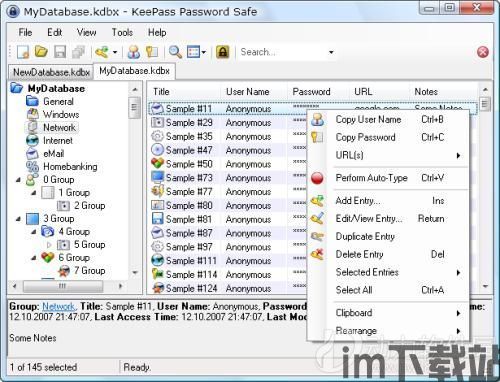Click the Show Entries toolbar icon
Screen dimensions: 500x382
pyautogui.click(x=193, y=52)
